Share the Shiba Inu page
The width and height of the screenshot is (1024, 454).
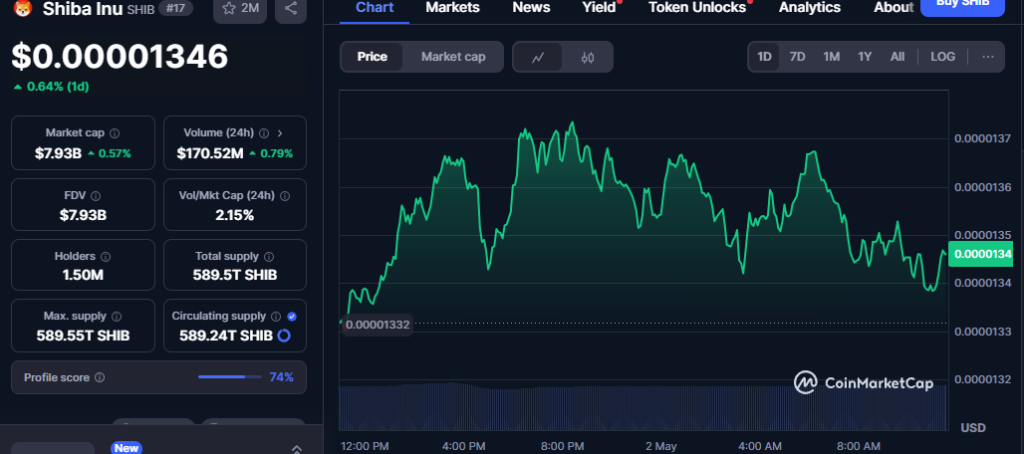click(x=291, y=10)
